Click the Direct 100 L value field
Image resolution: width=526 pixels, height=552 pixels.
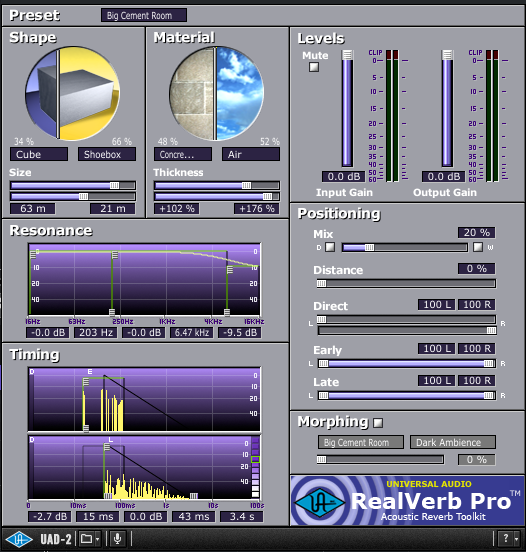pyautogui.click(x=437, y=305)
